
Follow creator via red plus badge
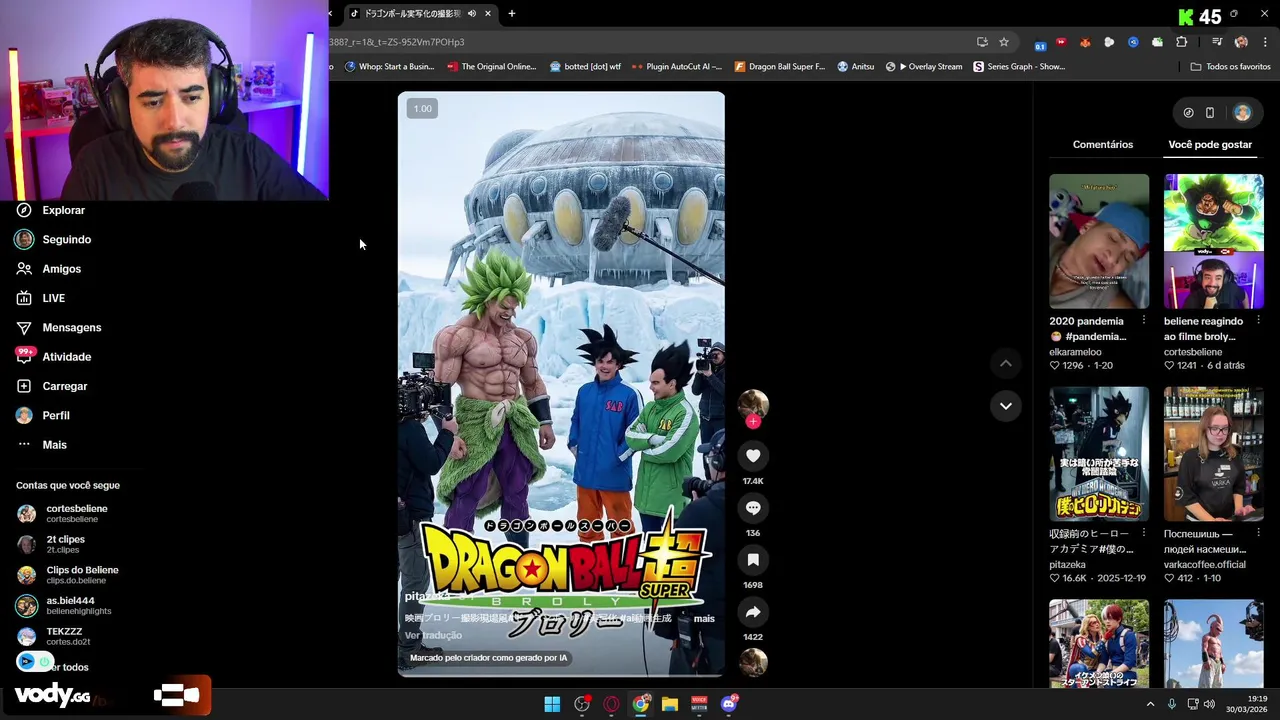pos(753,422)
